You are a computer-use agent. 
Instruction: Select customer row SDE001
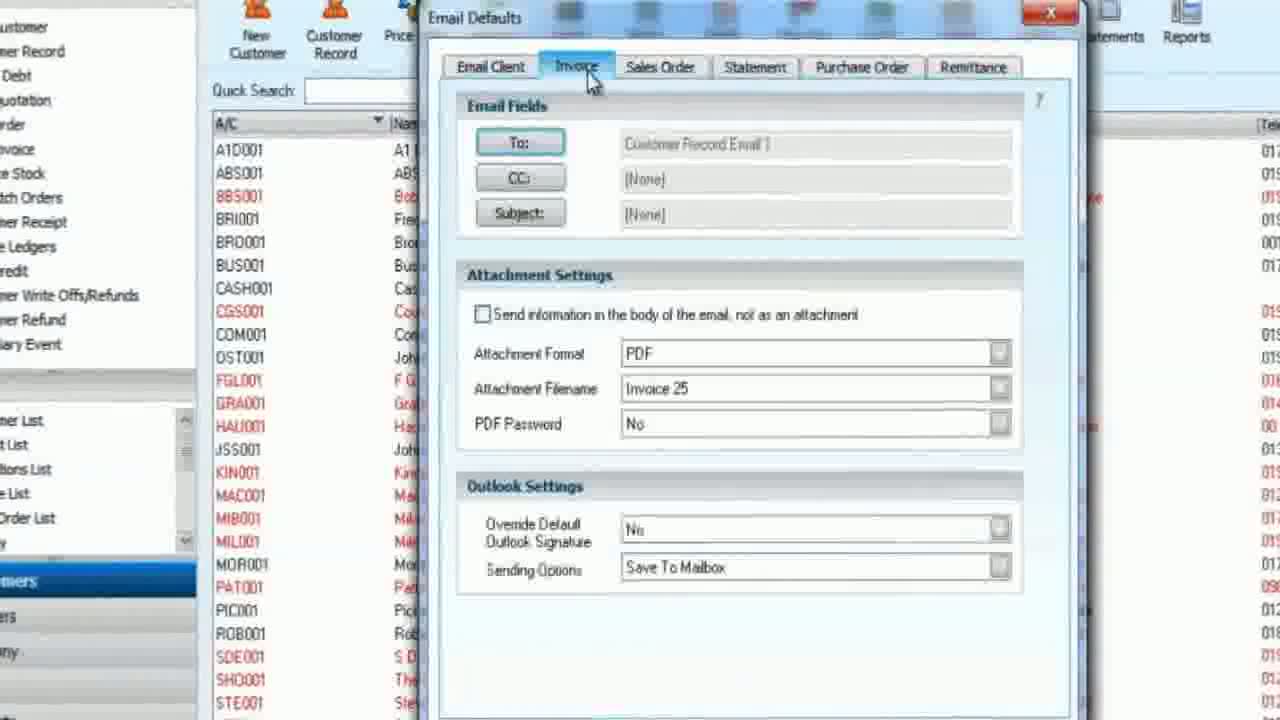pyautogui.click(x=240, y=656)
